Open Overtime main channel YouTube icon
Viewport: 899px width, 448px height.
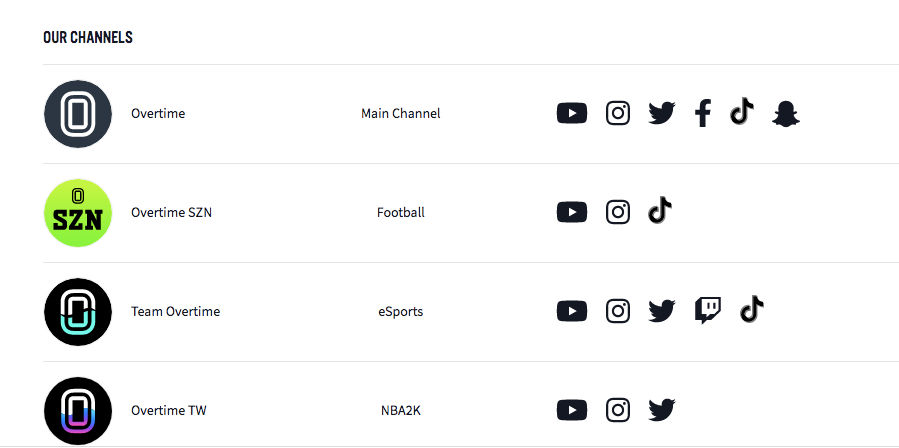(572, 113)
